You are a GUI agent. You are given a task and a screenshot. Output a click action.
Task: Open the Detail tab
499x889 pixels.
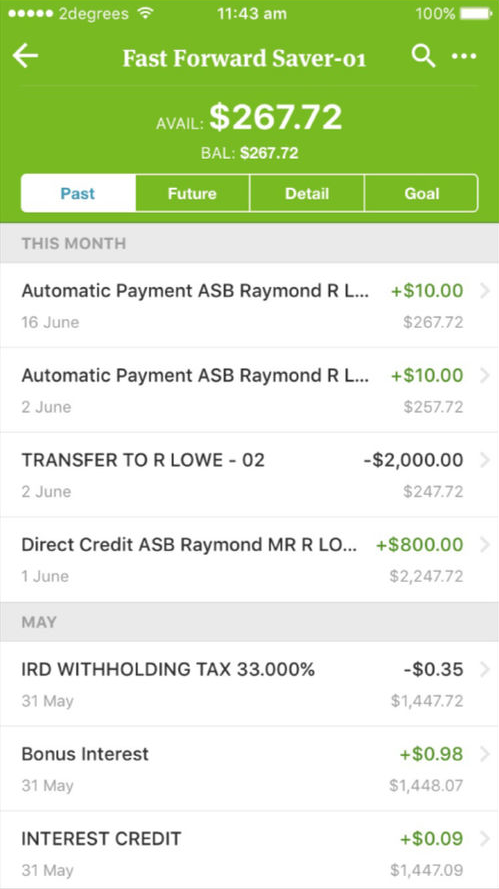click(307, 193)
